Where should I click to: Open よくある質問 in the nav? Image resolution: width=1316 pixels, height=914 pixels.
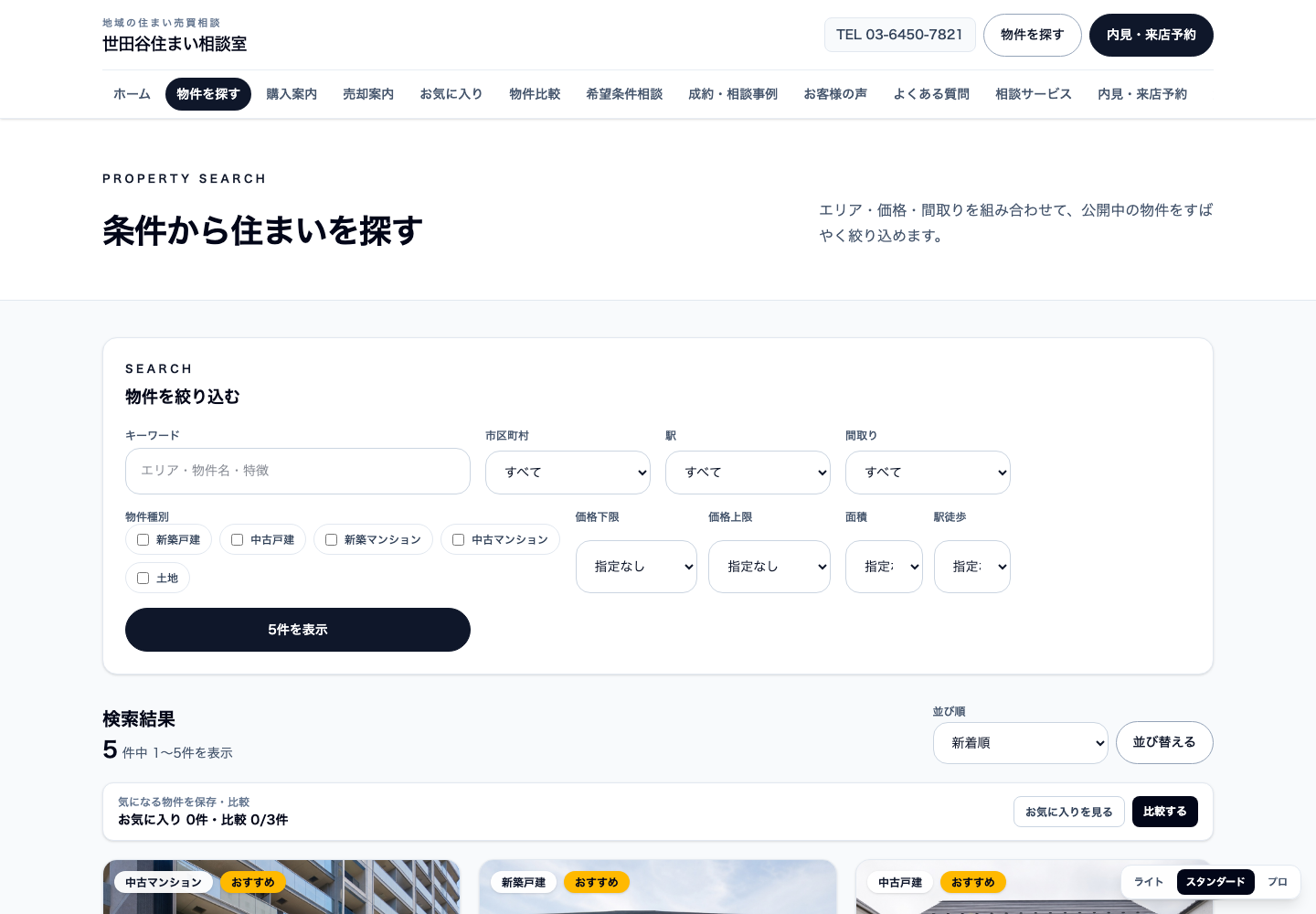pos(931,94)
